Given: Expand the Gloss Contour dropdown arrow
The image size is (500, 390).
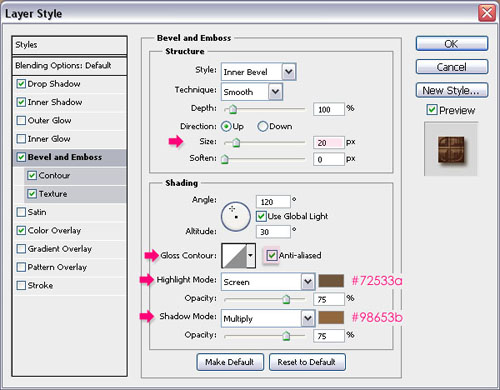Looking at the screenshot, I should 251,256.
